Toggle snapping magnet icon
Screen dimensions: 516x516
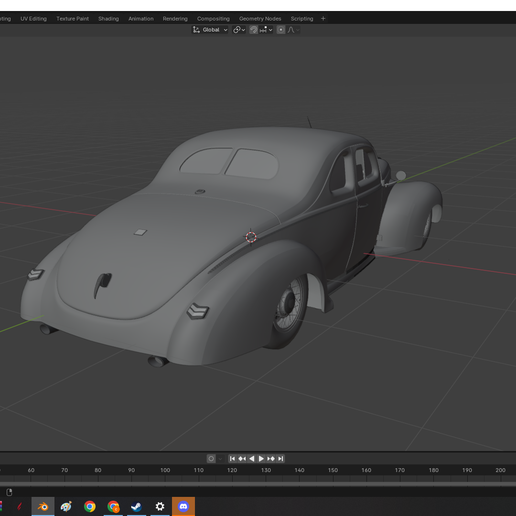tap(254, 30)
